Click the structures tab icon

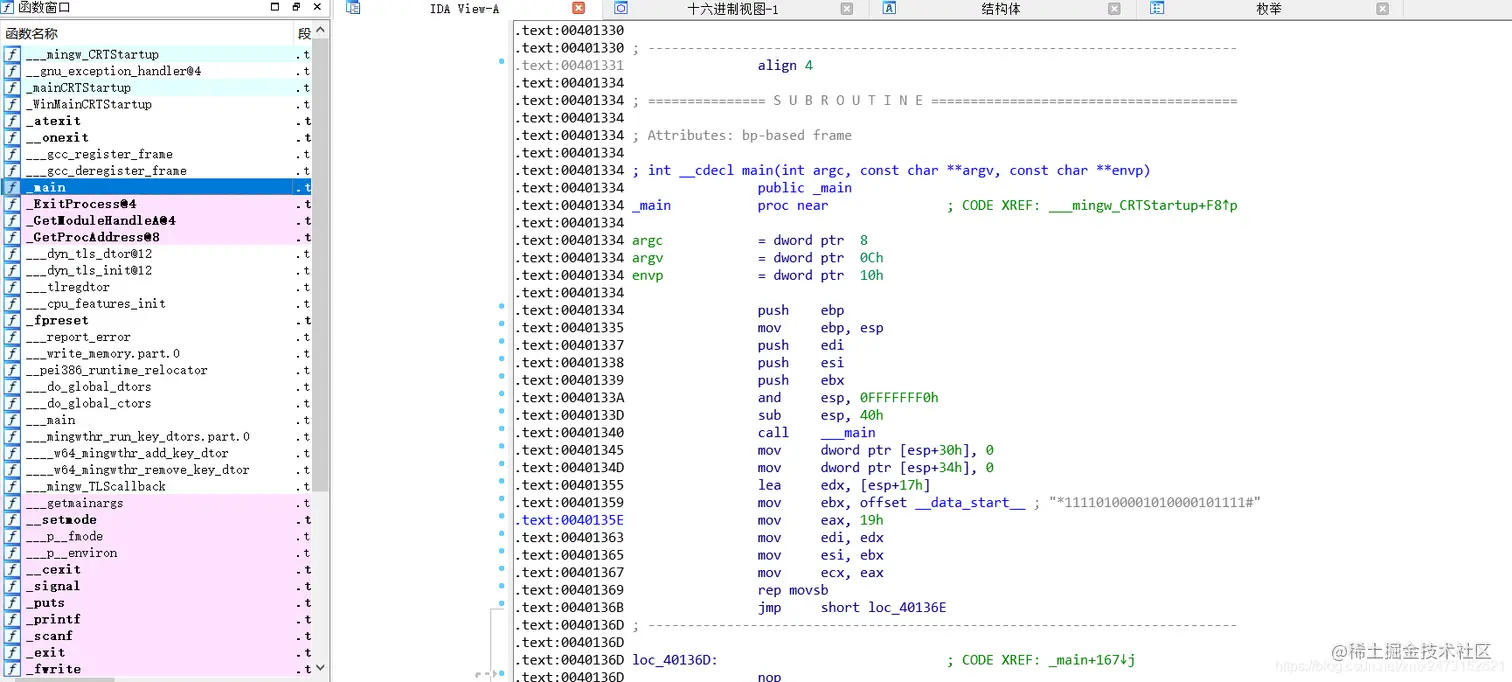889,8
